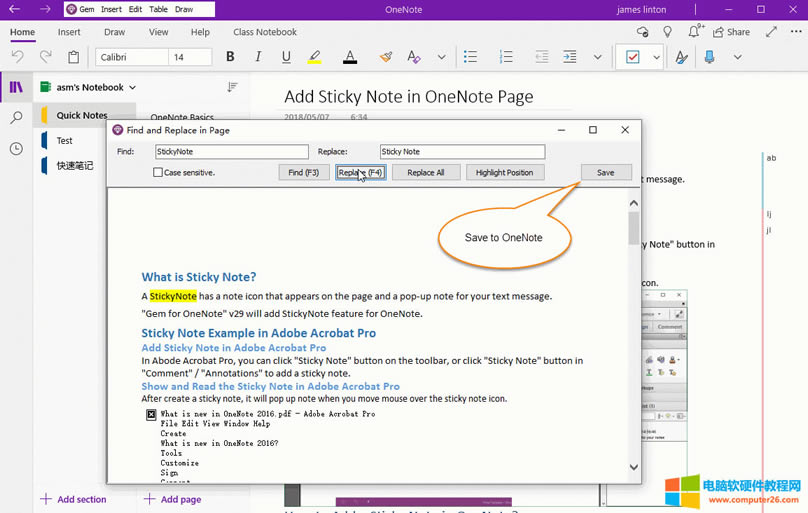Toggle the To Do tag checkbox
808x513 pixels.
pos(632,57)
